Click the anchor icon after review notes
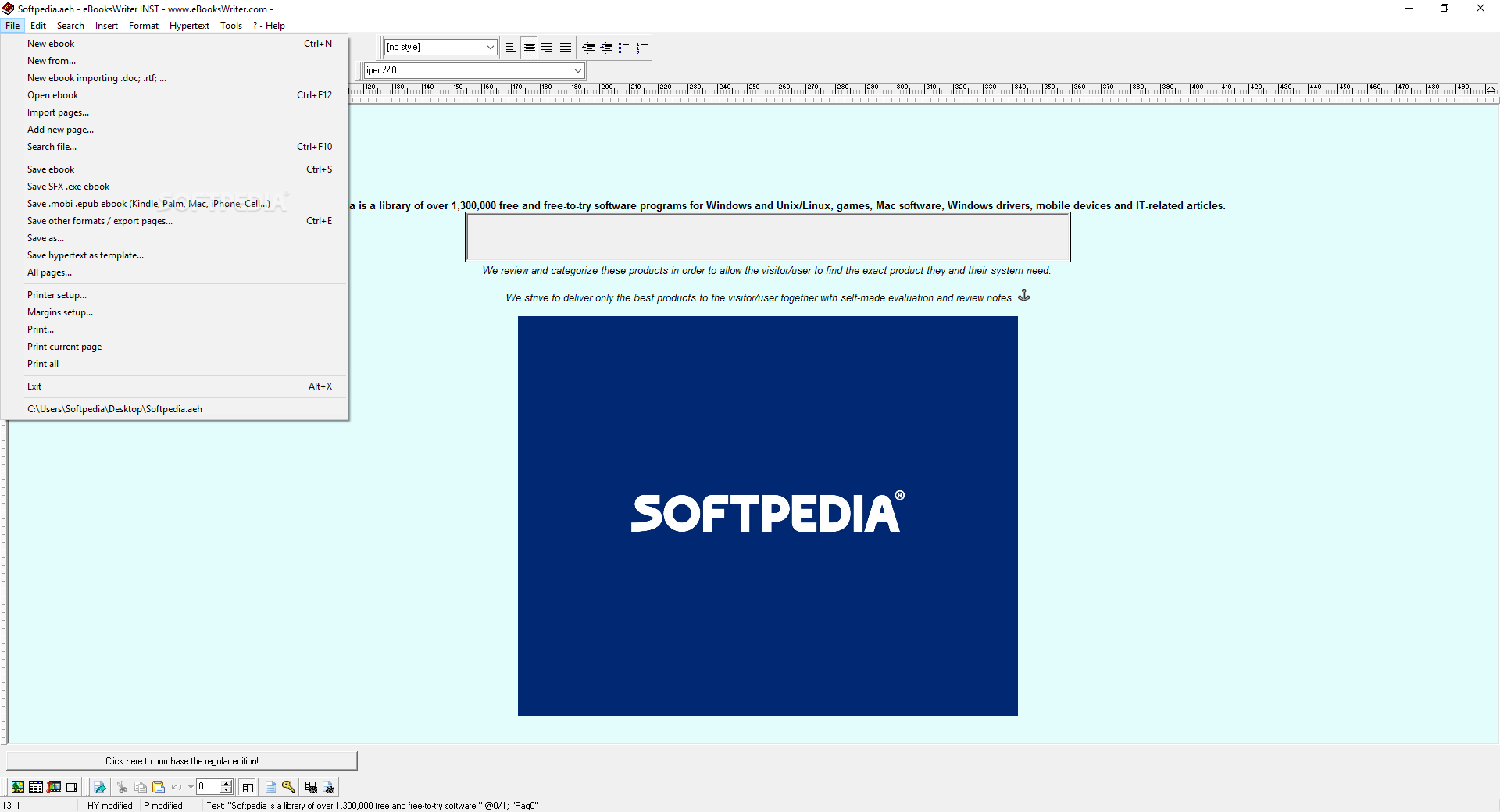The height and width of the screenshot is (812, 1500). (x=1023, y=296)
